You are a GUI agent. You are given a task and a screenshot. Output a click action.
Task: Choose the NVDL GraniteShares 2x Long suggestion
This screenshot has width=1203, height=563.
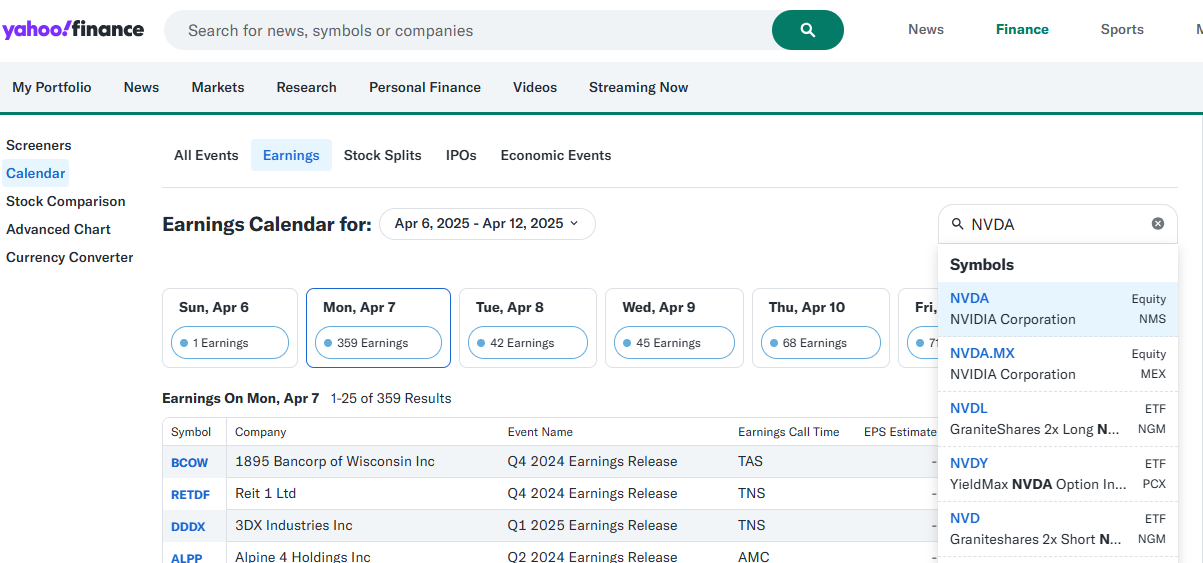(1058, 419)
